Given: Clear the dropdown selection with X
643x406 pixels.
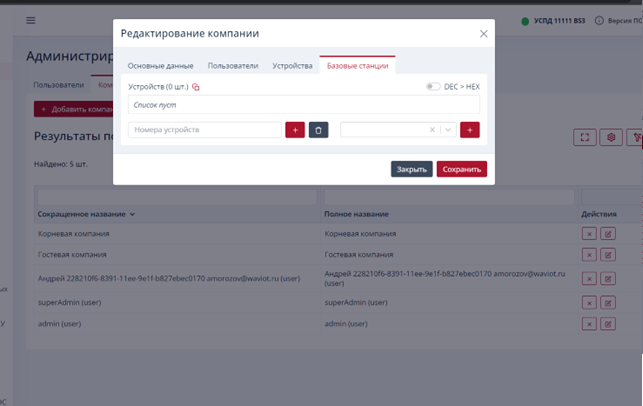Looking at the screenshot, I should pyautogui.click(x=432, y=130).
